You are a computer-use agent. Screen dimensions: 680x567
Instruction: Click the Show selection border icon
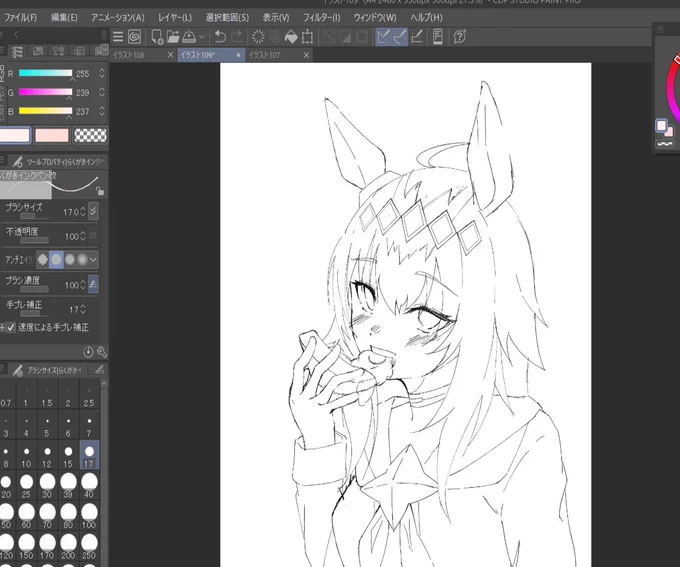click(362, 37)
